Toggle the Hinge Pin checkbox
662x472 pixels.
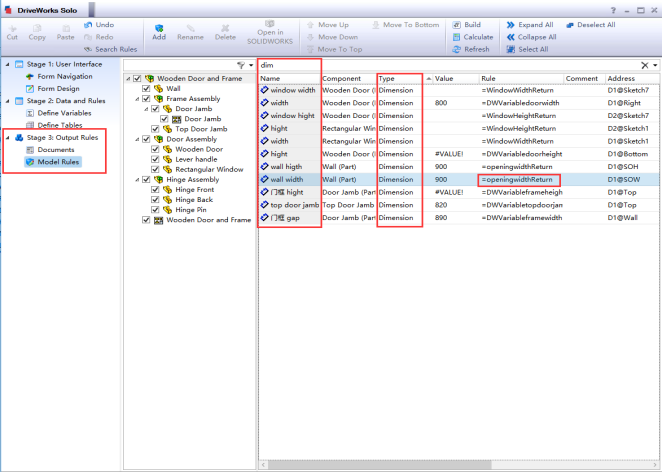153,210
